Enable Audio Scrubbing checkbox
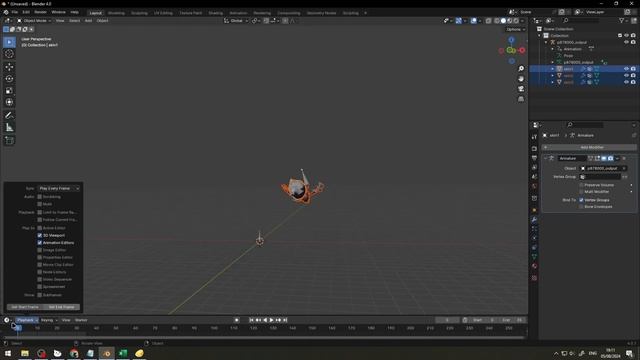640x360 pixels. pos(40,197)
